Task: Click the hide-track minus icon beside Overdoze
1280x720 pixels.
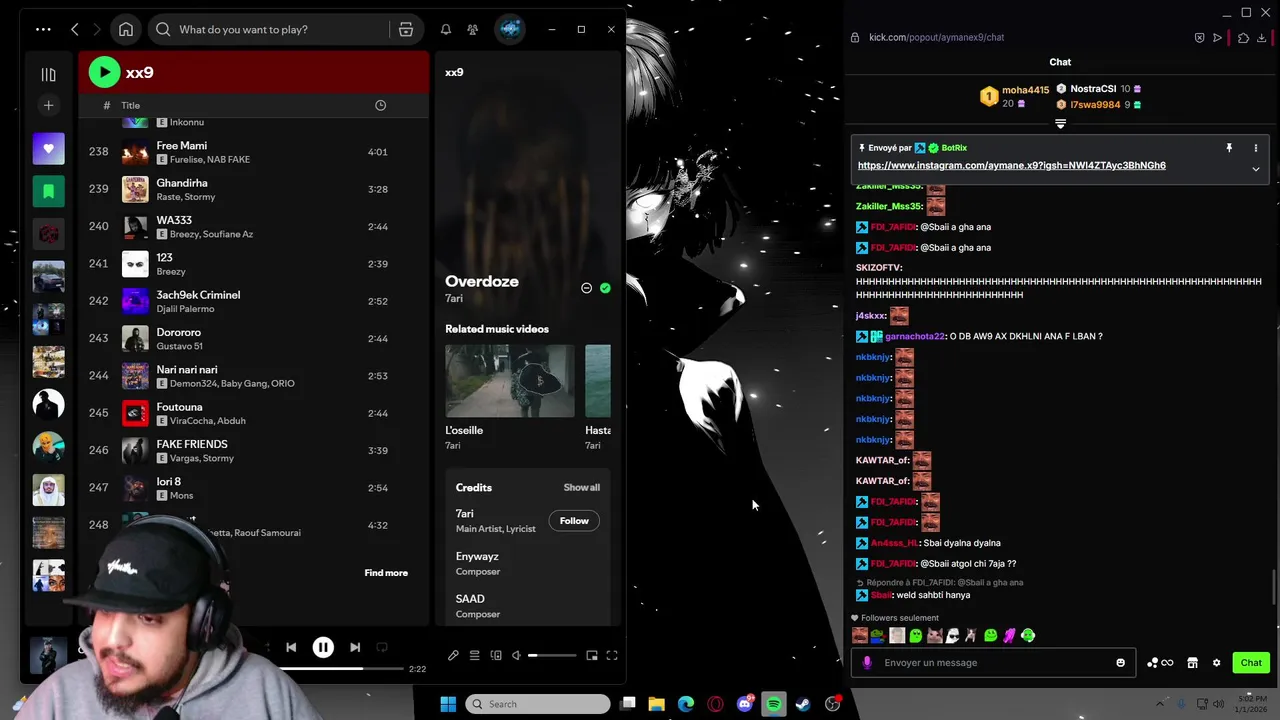Action: pos(587,288)
